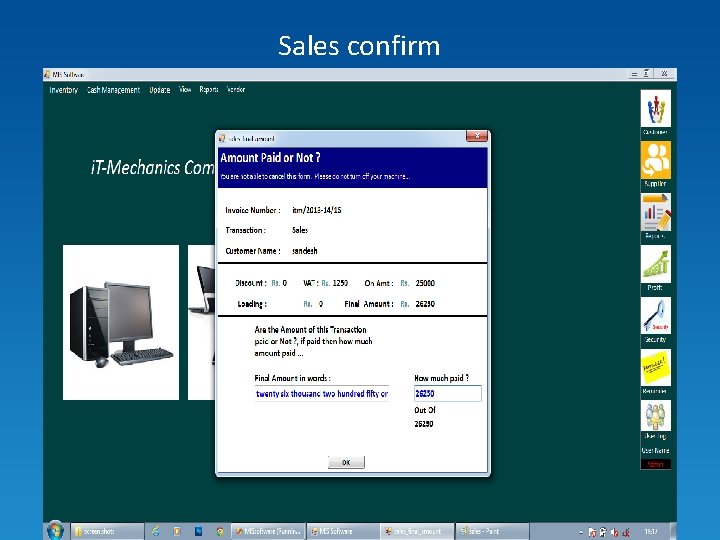Open the Vendor menu
720x540 pixels.
[236, 90]
